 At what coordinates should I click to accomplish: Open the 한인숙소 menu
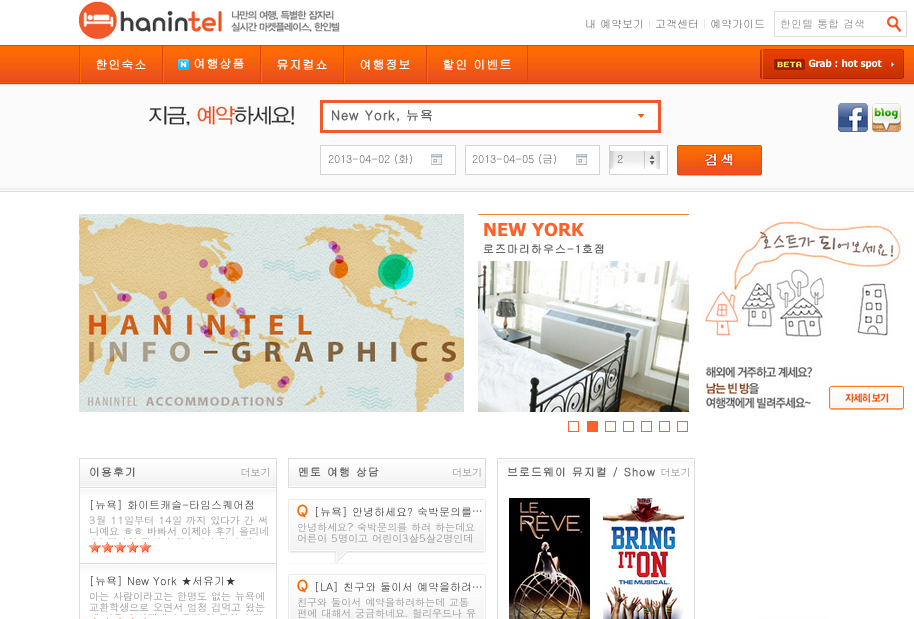(121, 64)
